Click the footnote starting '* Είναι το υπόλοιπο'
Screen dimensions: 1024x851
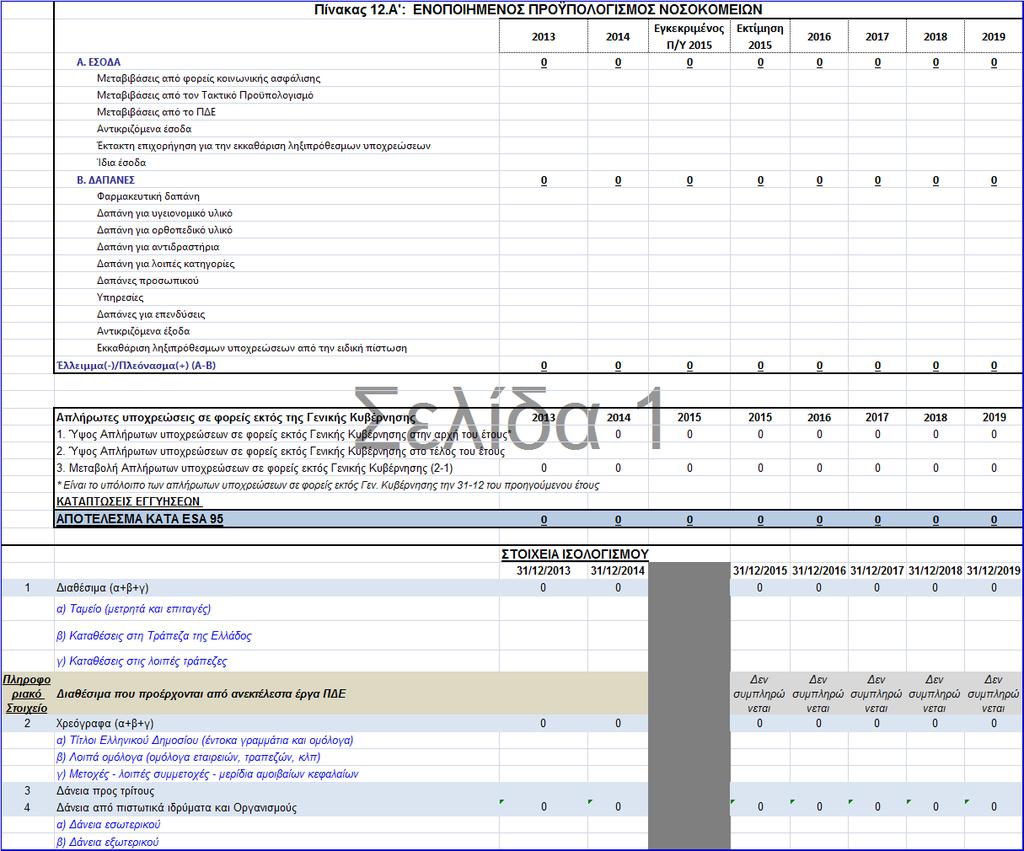point(328,485)
